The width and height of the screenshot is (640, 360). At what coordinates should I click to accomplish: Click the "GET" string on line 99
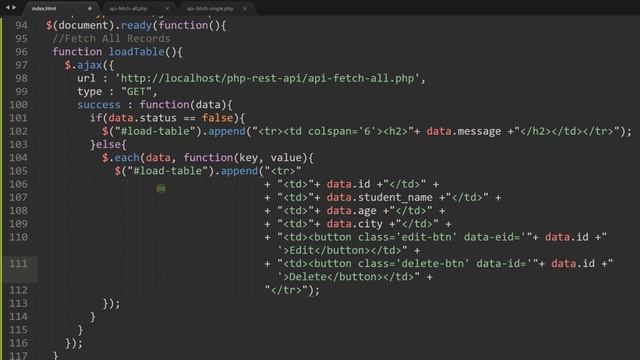coord(136,91)
